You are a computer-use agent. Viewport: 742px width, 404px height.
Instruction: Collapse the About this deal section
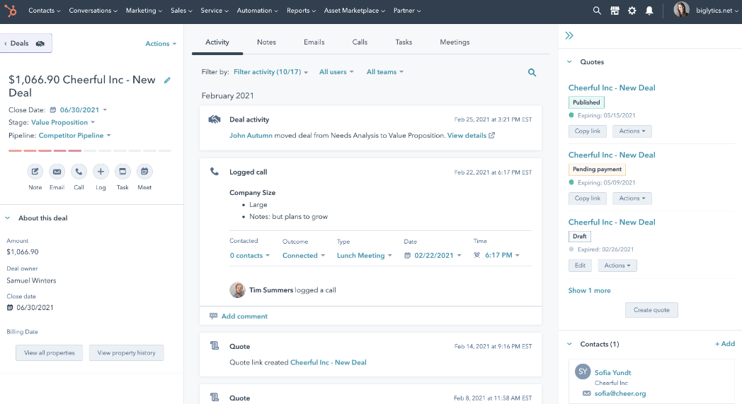[x=7, y=218]
